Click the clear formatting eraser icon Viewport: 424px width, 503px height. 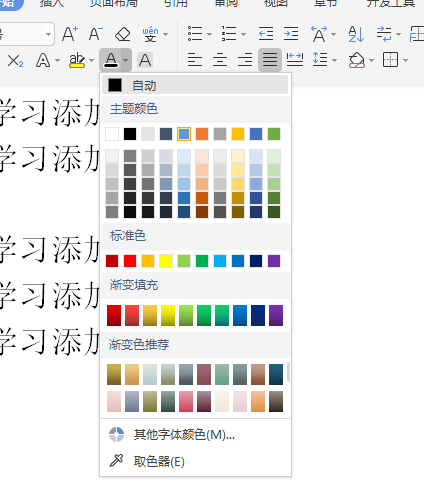[x=122, y=34]
